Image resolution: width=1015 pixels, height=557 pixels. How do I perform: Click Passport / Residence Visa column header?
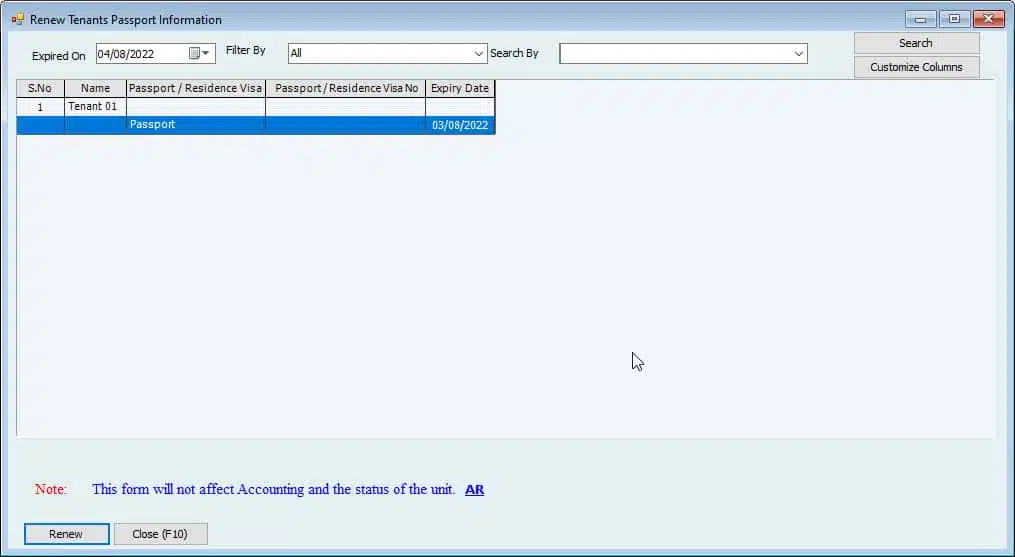tap(195, 88)
